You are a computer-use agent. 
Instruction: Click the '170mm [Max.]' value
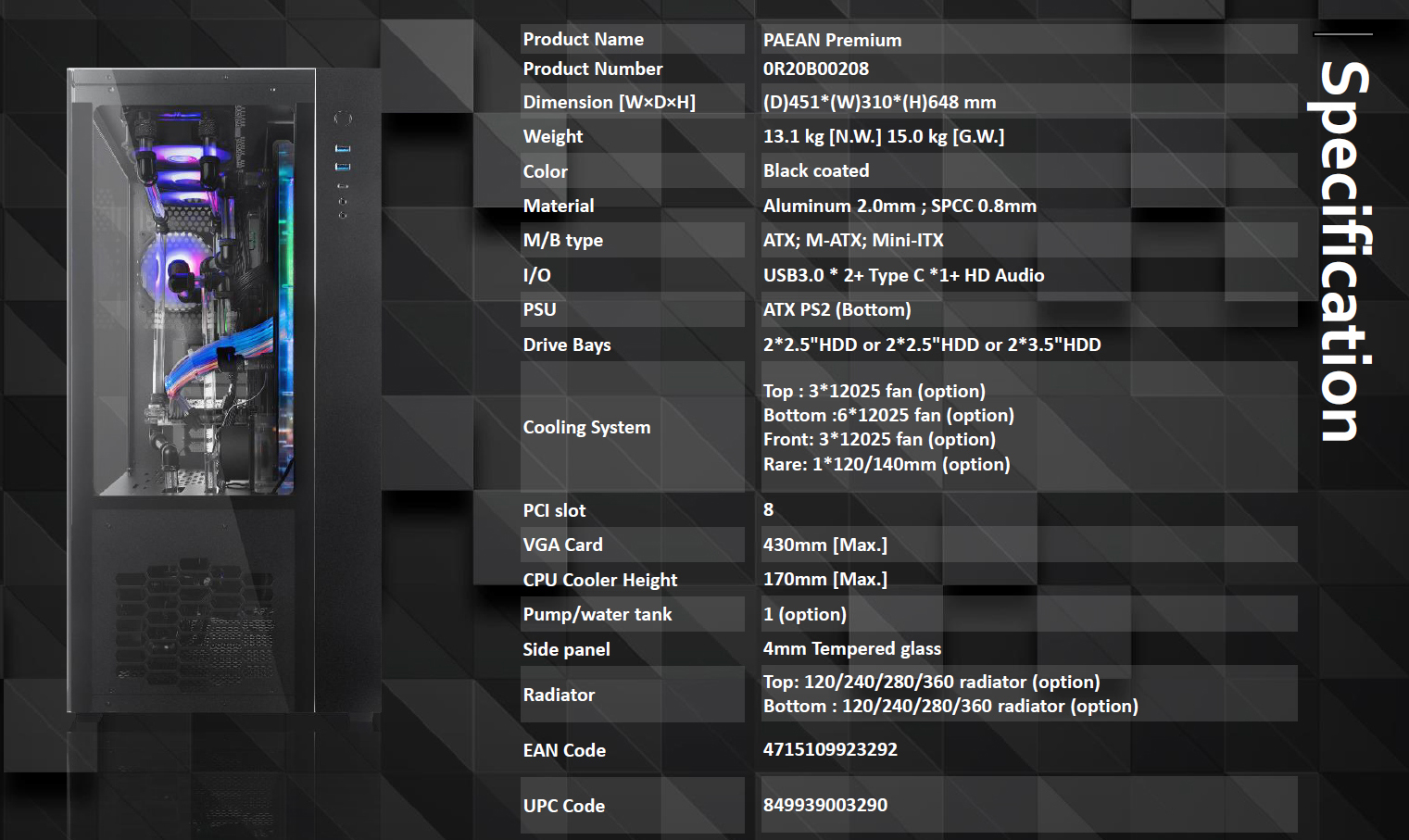tap(825, 579)
